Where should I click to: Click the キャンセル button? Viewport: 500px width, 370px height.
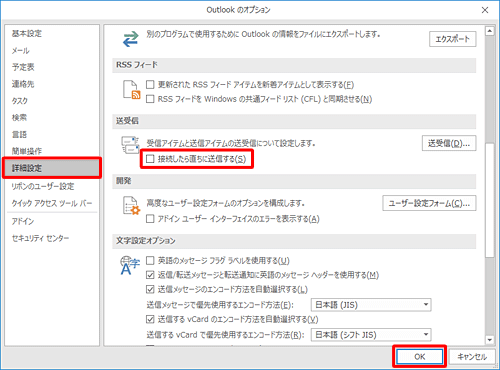tap(472, 357)
